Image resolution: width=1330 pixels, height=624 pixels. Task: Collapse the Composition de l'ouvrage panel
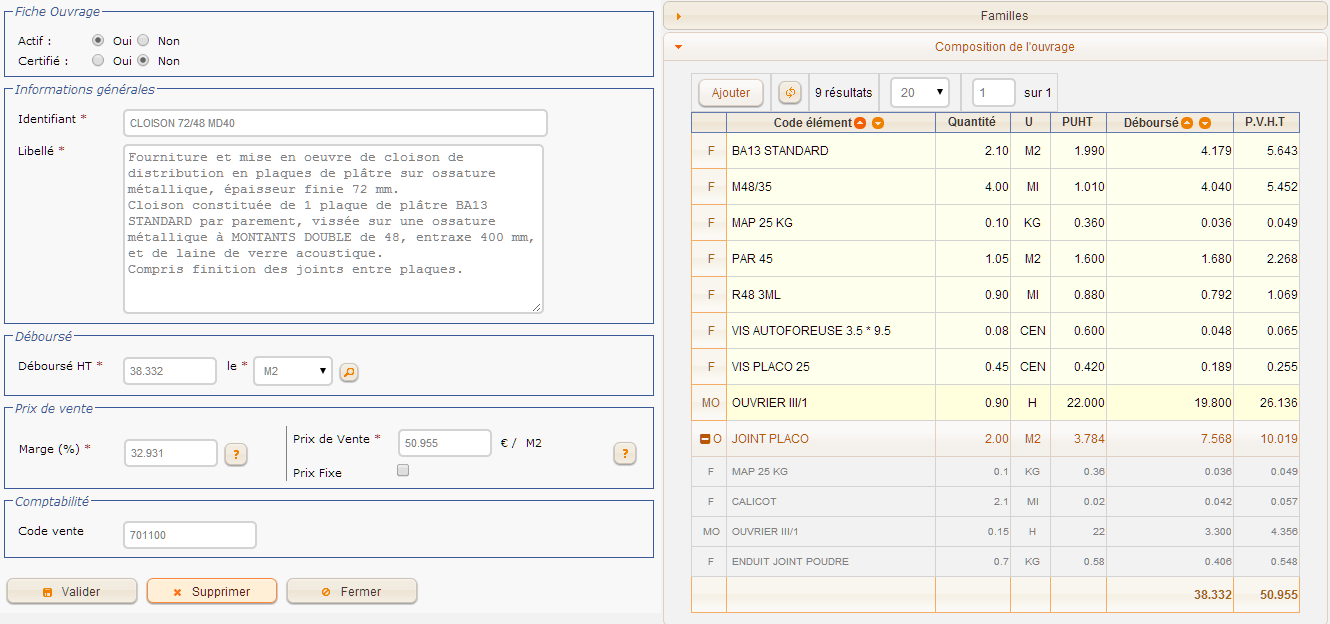[995, 47]
